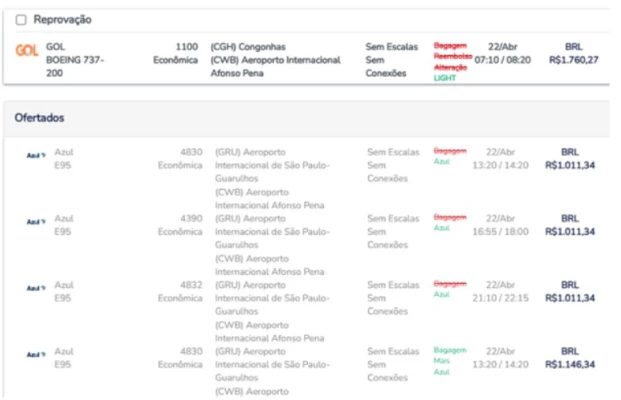Click price R$1.011,34 in flight 4390 row

(570, 232)
